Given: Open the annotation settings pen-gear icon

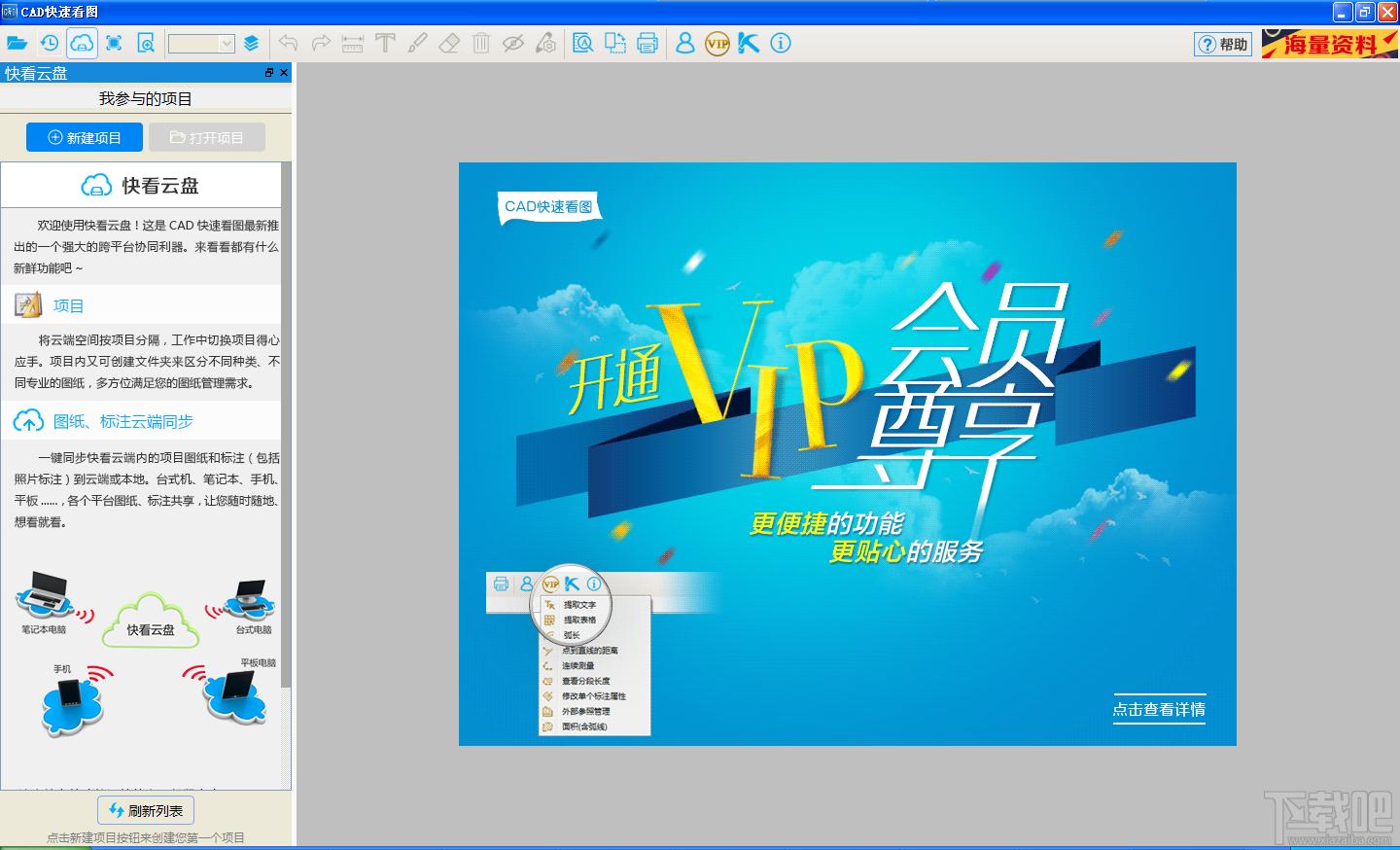Looking at the screenshot, I should point(546,43).
